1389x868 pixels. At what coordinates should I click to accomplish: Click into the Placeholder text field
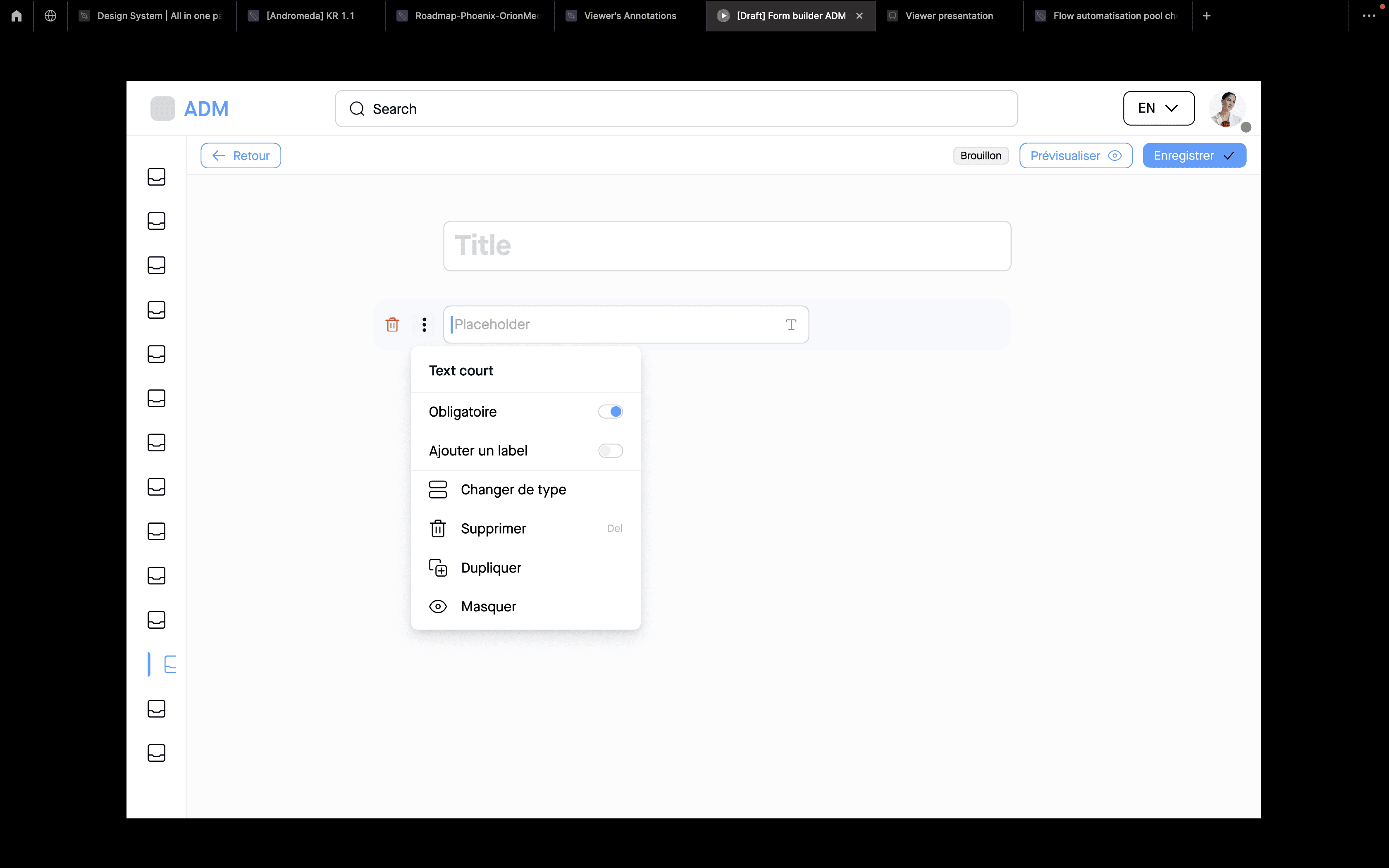click(625, 324)
